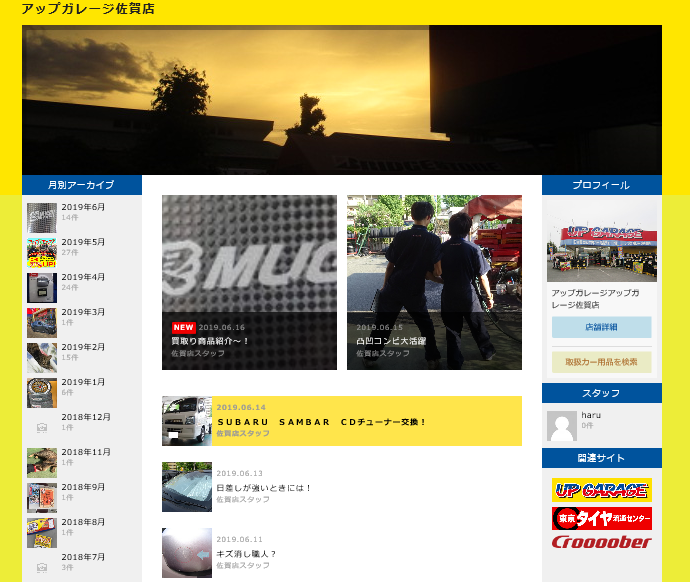The width and height of the screenshot is (690, 582).
Task: Open the 2018年12月 archive link
Action: (x=86, y=417)
